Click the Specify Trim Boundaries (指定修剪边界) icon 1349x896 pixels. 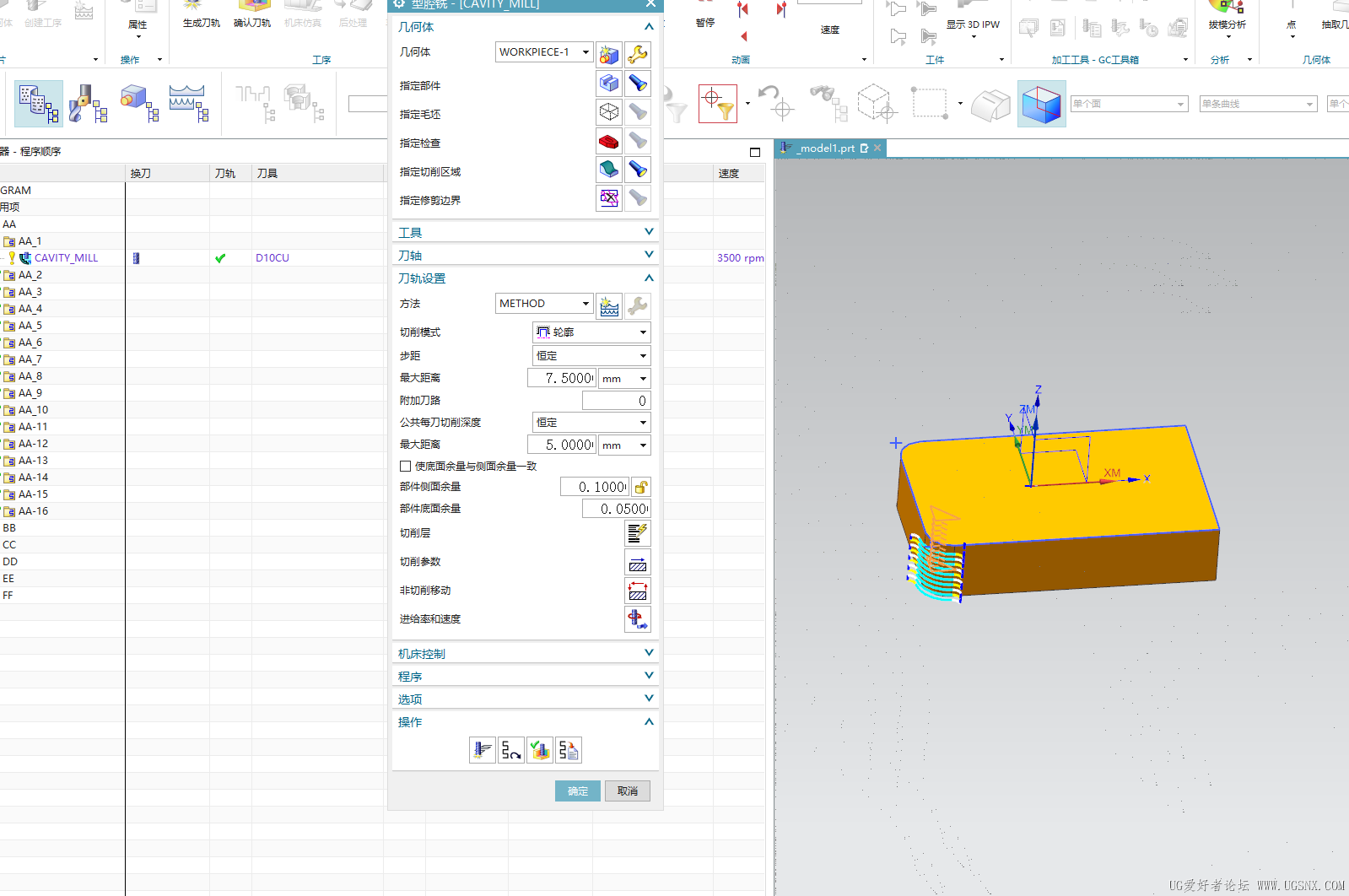pyautogui.click(x=609, y=198)
